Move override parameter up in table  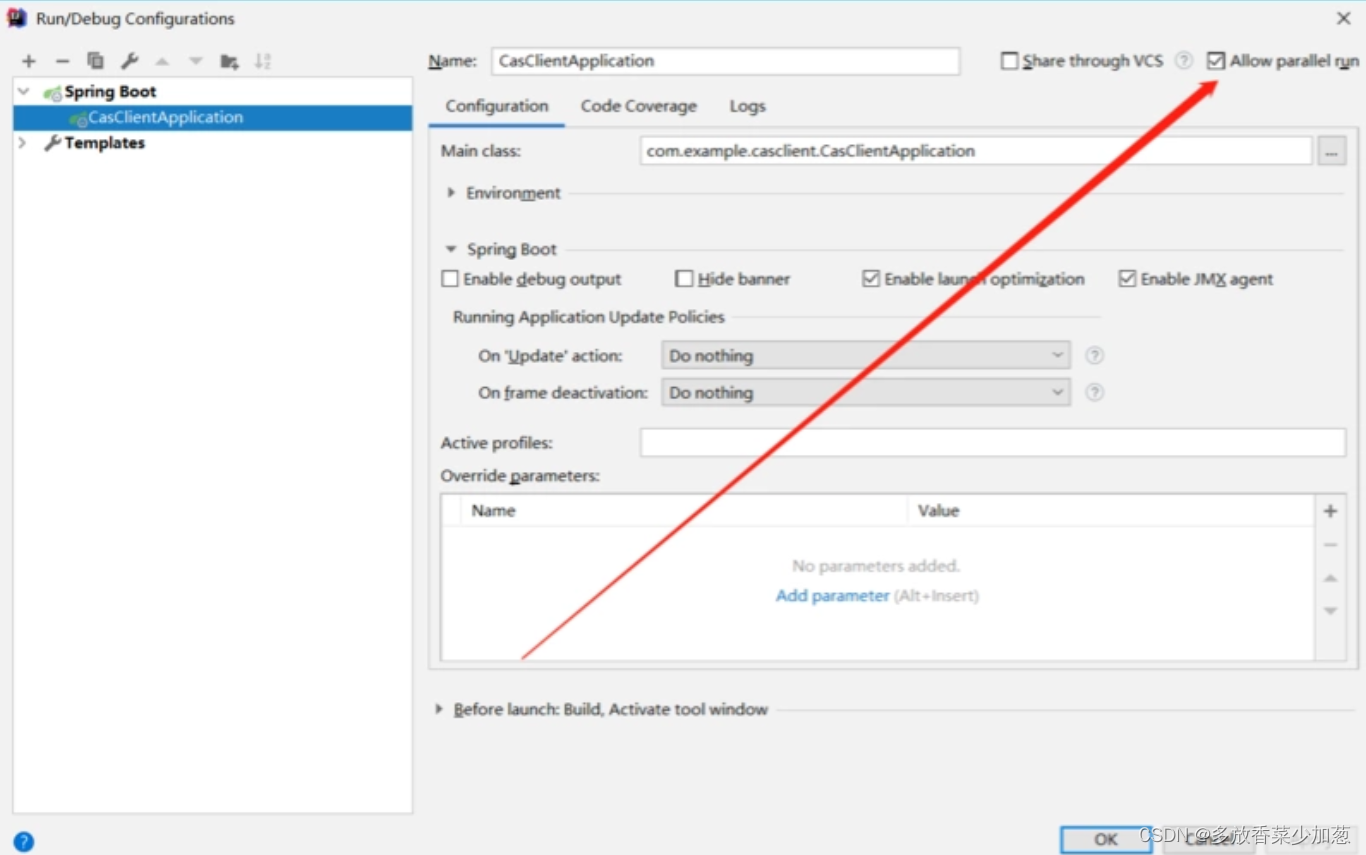[x=1330, y=578]
